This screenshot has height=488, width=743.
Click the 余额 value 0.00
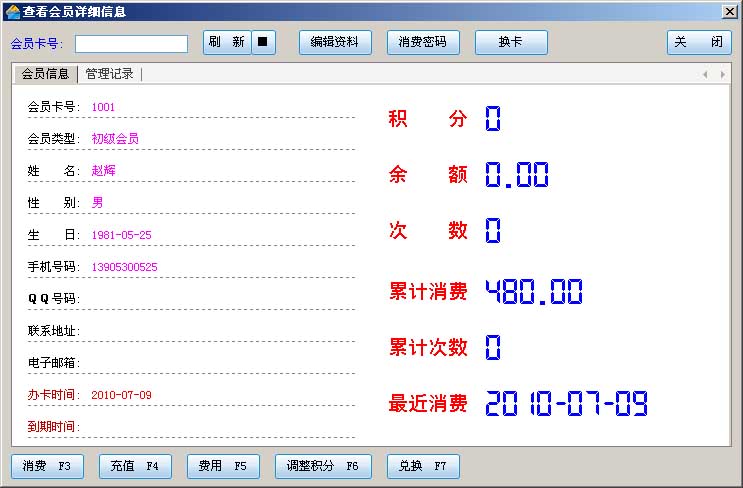[517, 174]
